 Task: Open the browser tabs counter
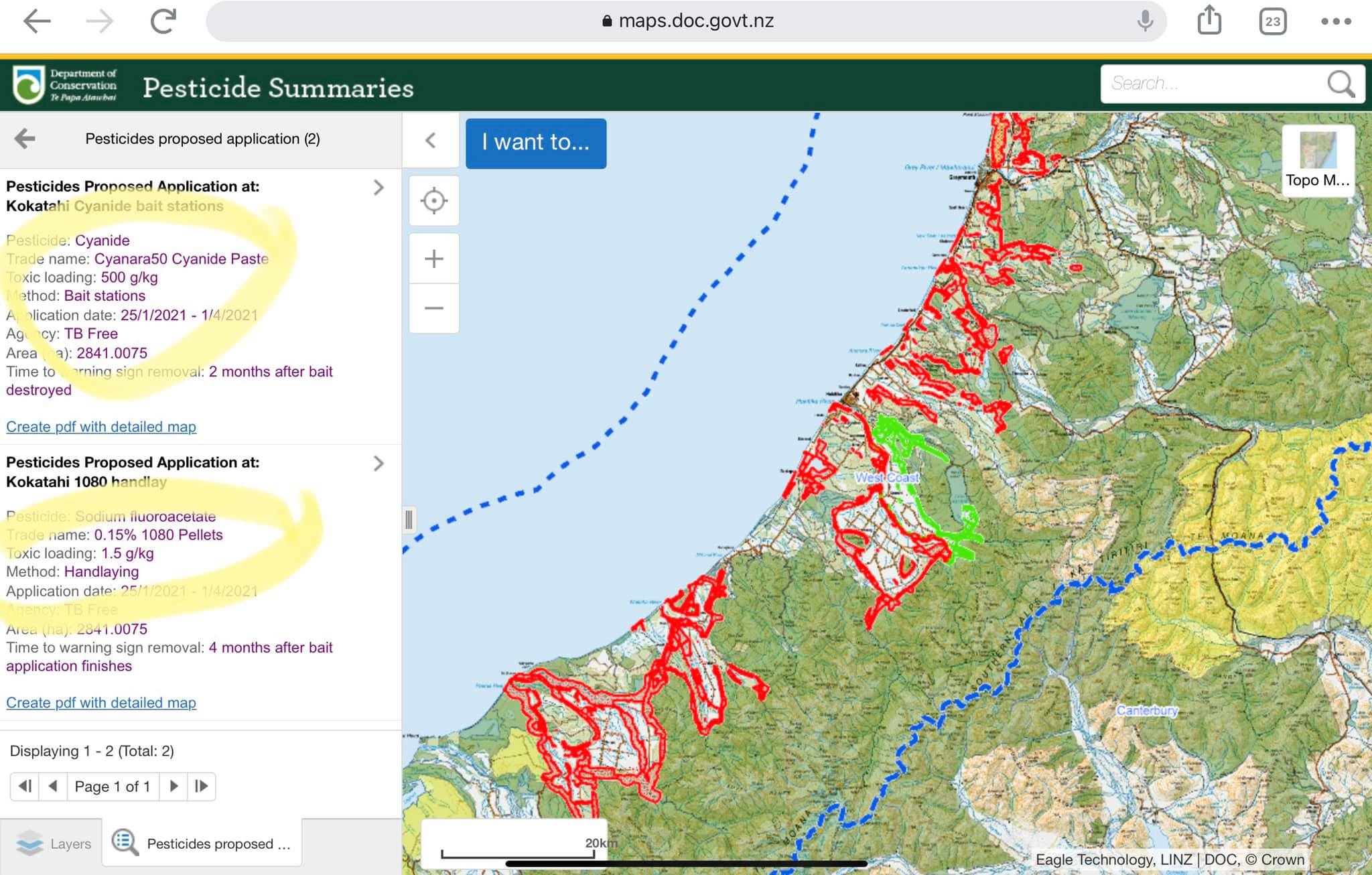click(x=1272, y=21)
